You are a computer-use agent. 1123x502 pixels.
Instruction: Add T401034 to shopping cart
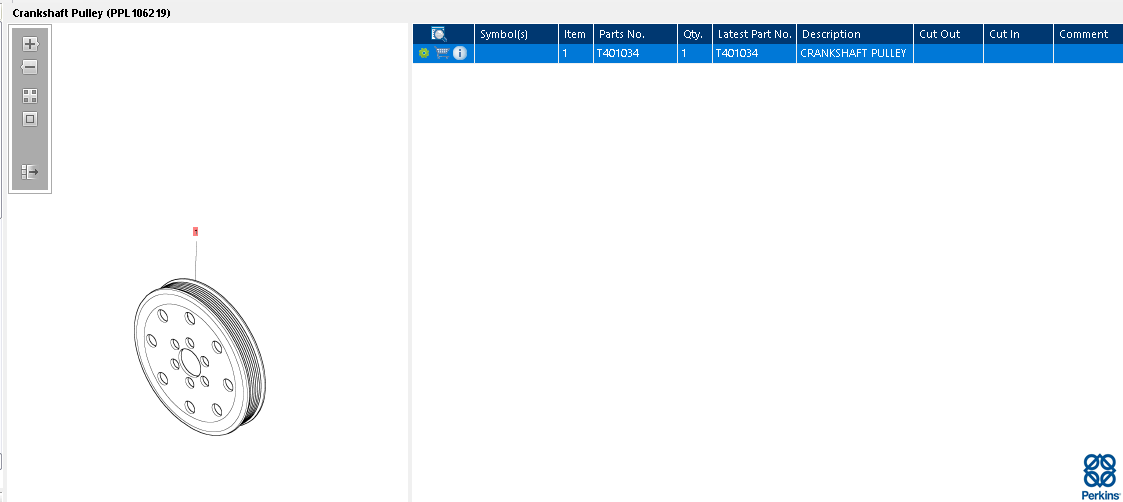pos(442,53)
